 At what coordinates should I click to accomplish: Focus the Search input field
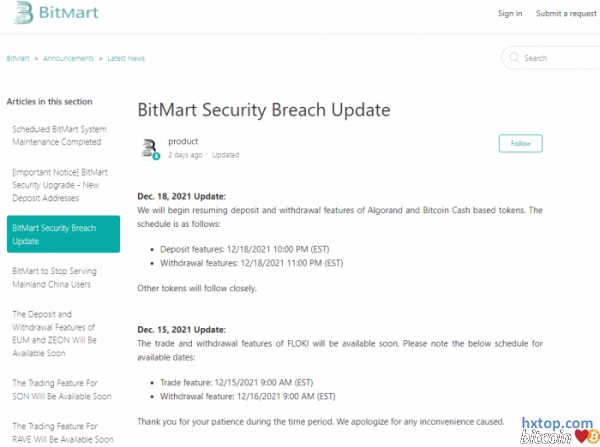tap(556, 58)
